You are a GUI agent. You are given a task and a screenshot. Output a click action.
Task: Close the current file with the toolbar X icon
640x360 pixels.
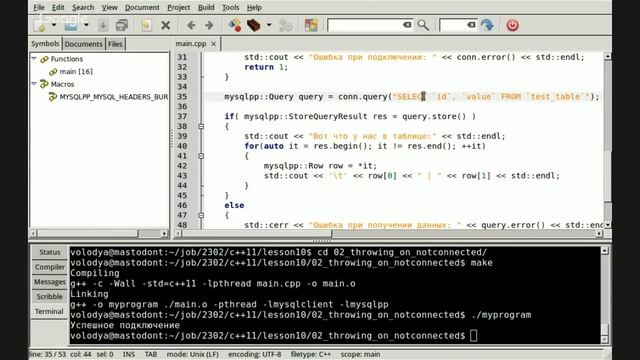165,25
